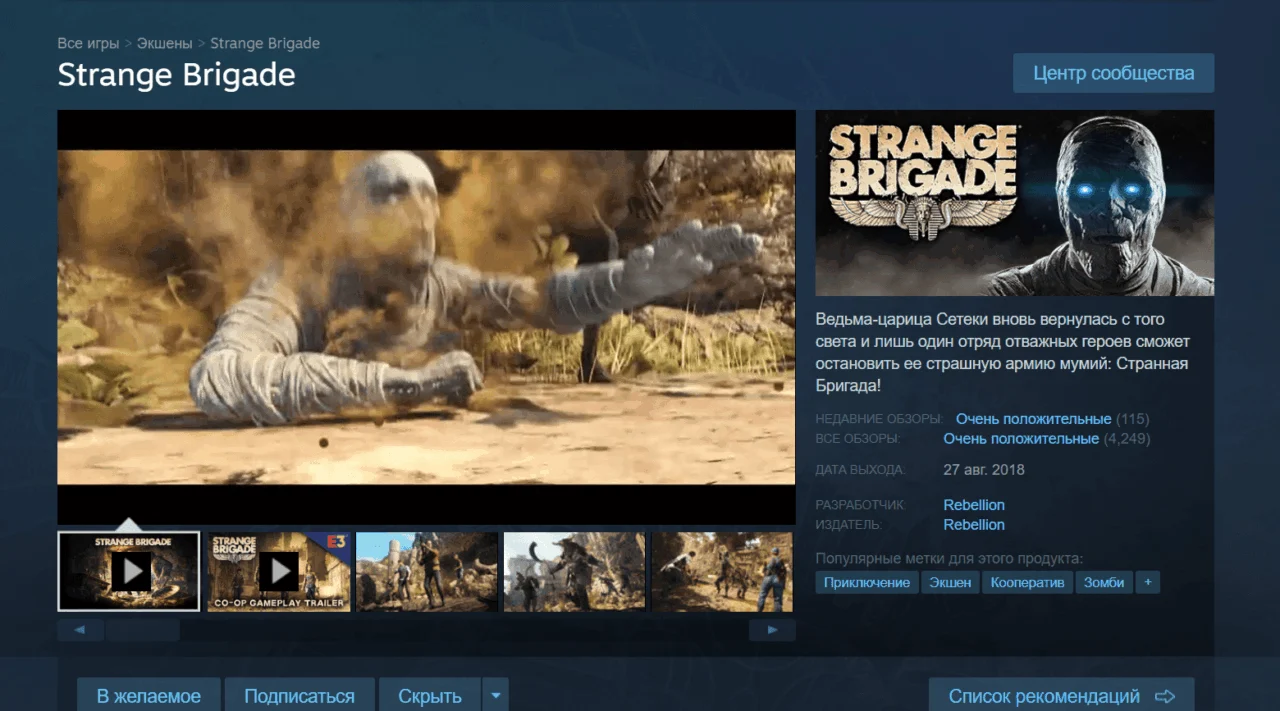Play the Co-op Gameplay Trailer thumbnail
The image size is (1280, 711).
click(279, 571)
